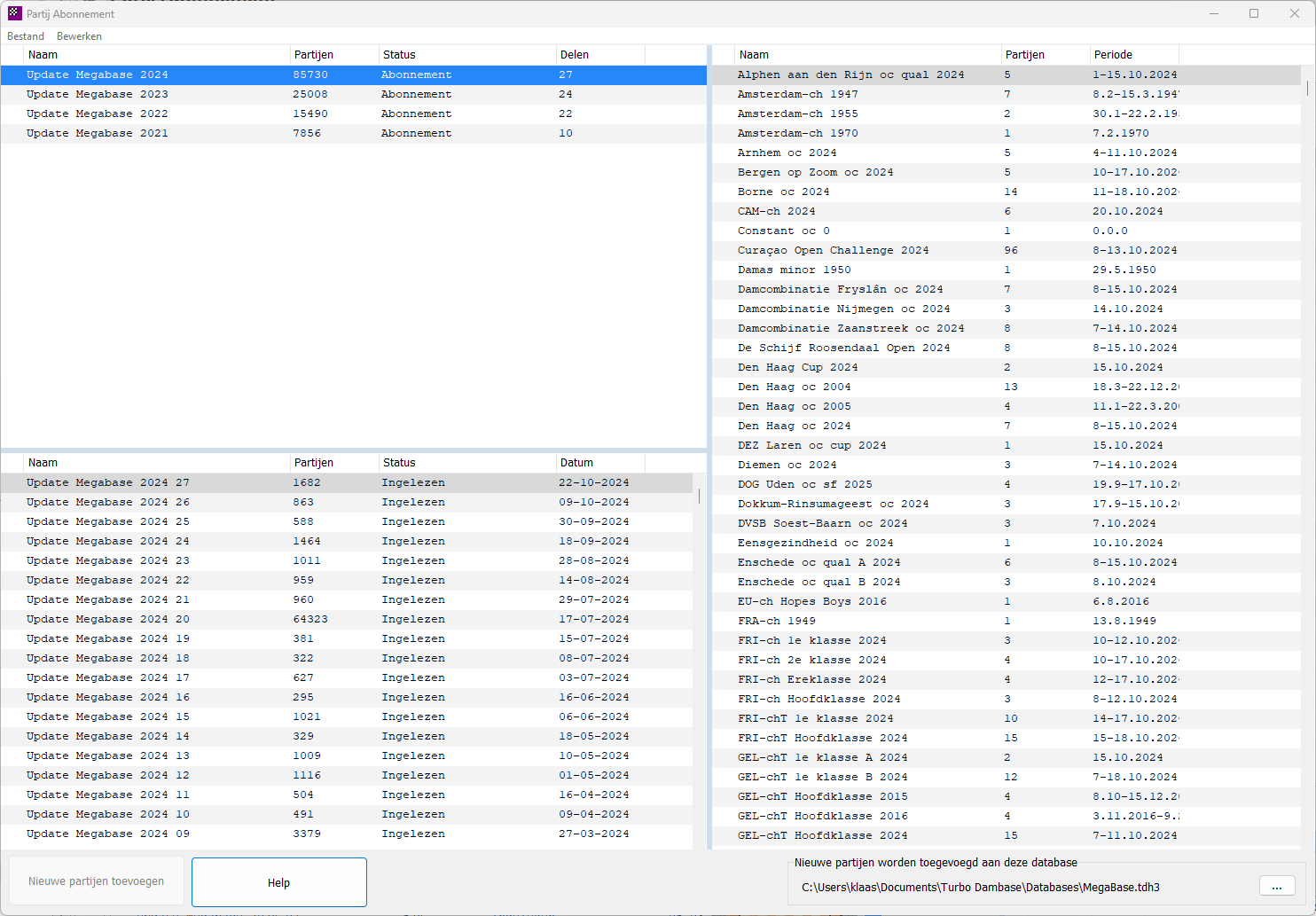Select Arnhem oc 2024 tournament

coord(1007,153)
